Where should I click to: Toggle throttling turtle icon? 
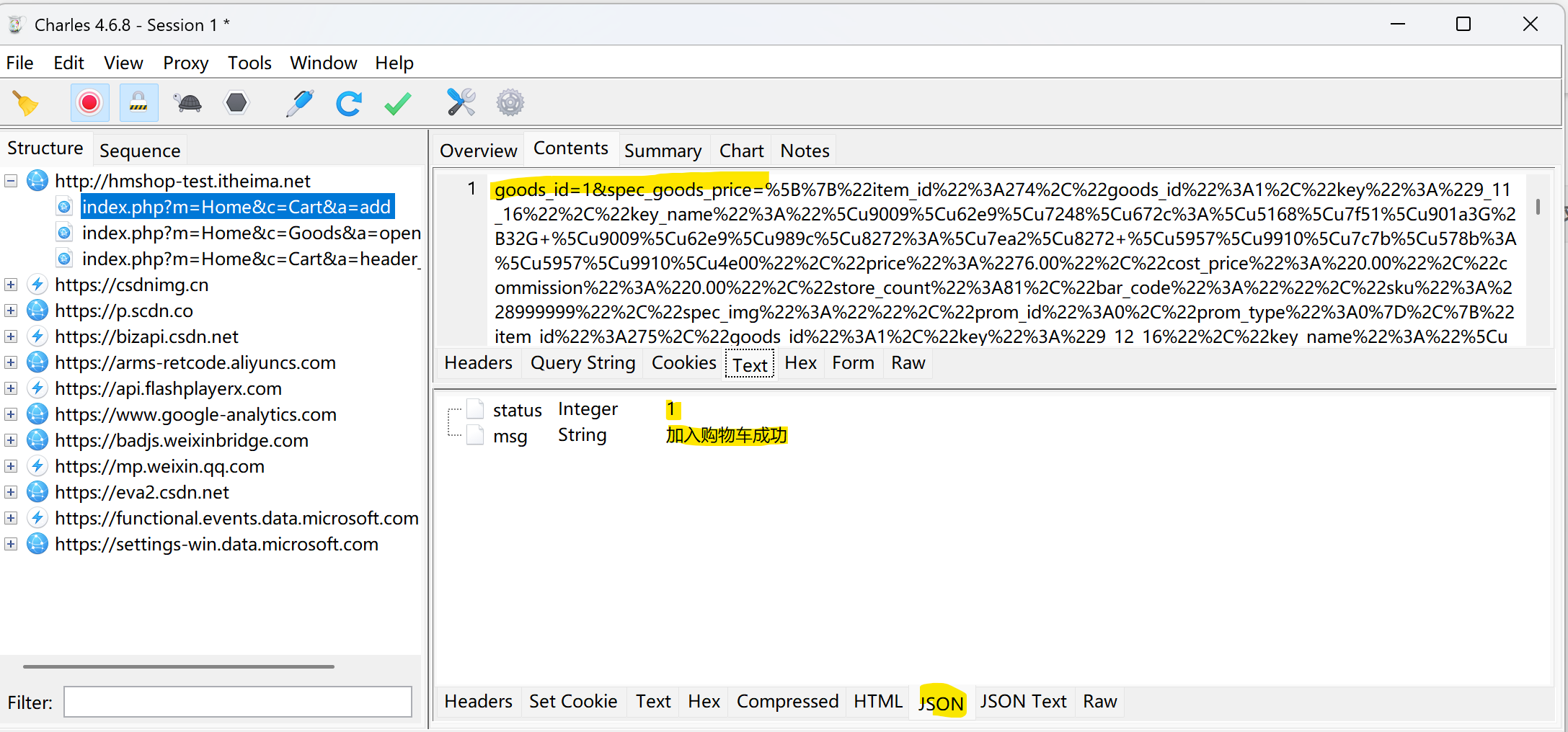click(x=188, y=103)
